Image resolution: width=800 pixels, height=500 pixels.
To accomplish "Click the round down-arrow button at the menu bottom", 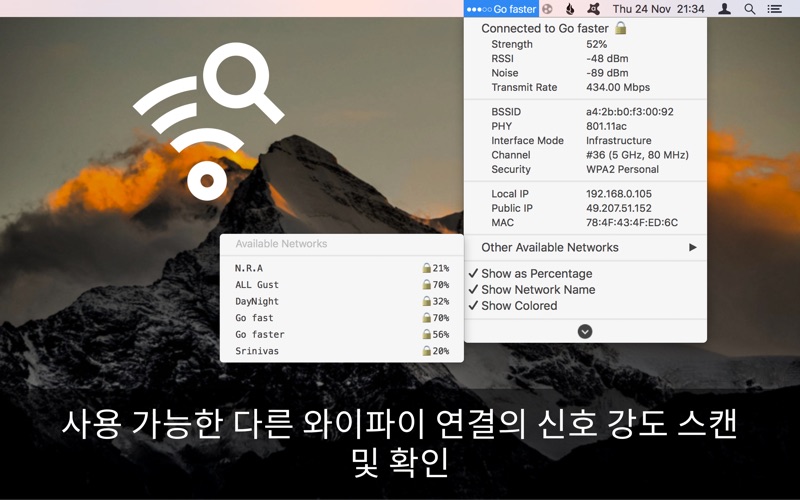I will (585, 332).
